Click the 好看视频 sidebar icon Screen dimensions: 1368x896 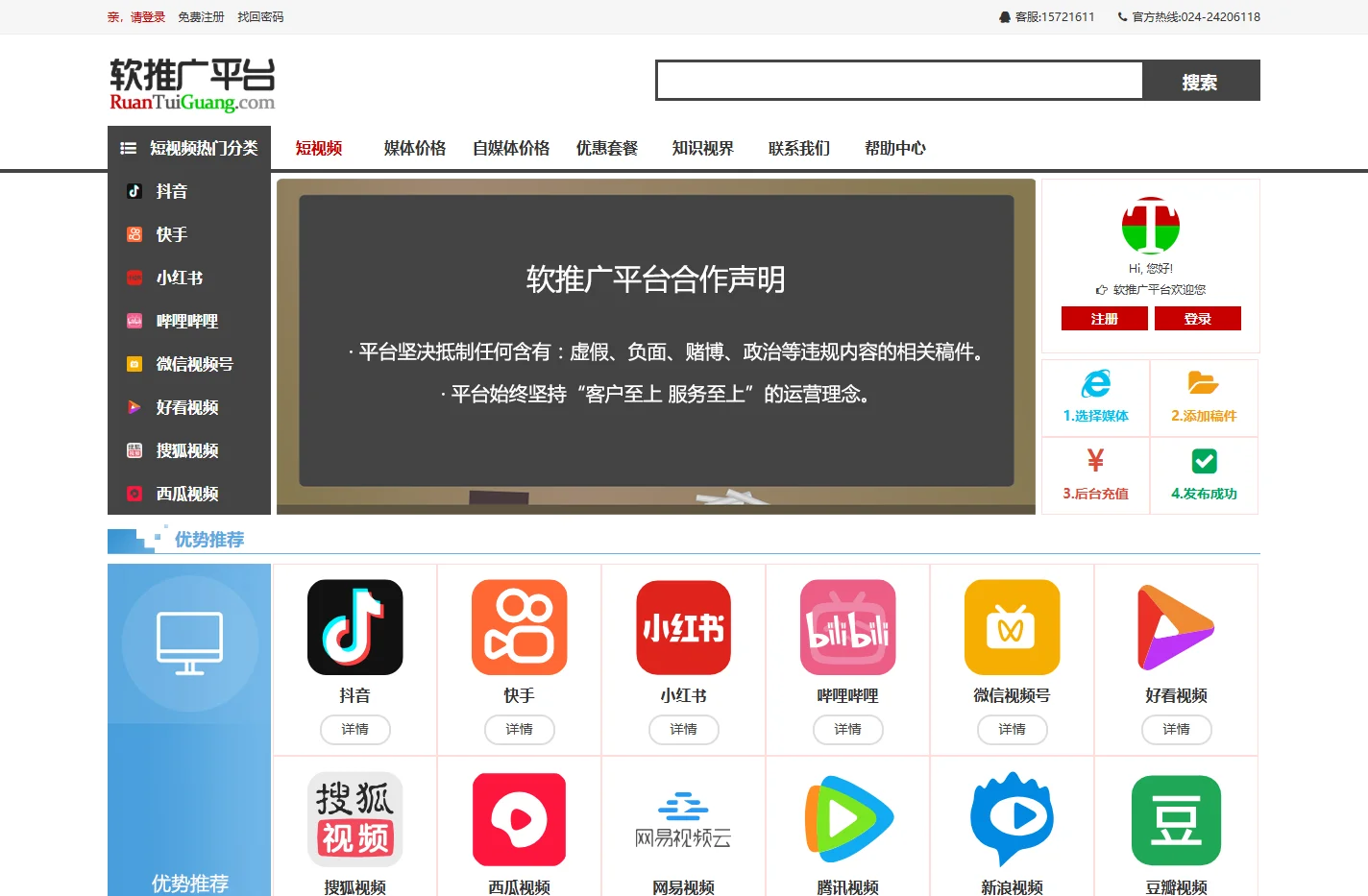tap(134, 407)
